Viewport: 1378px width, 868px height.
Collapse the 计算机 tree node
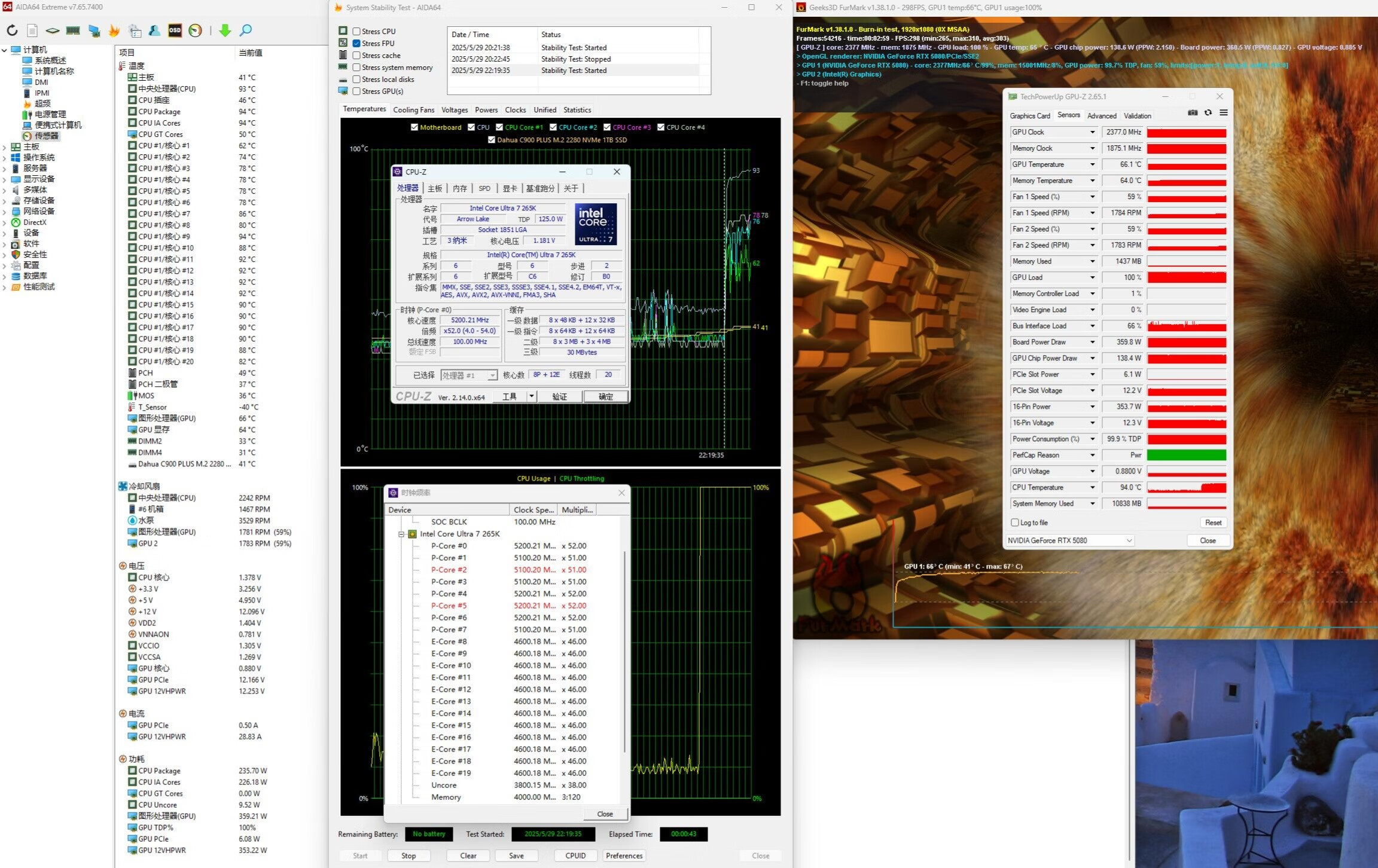[5, 50]
